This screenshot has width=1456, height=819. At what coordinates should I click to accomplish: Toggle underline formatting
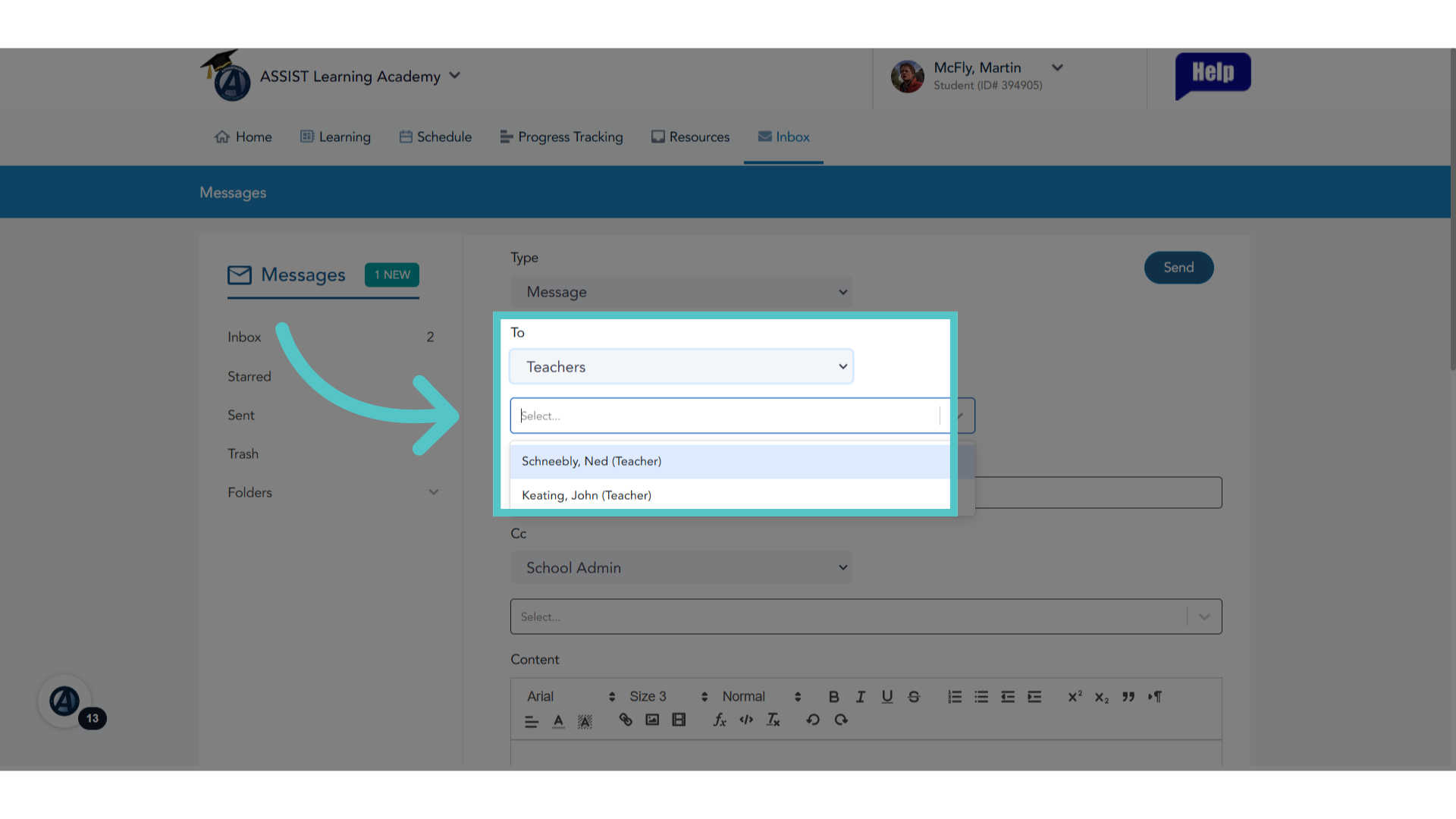coord(887,696)
